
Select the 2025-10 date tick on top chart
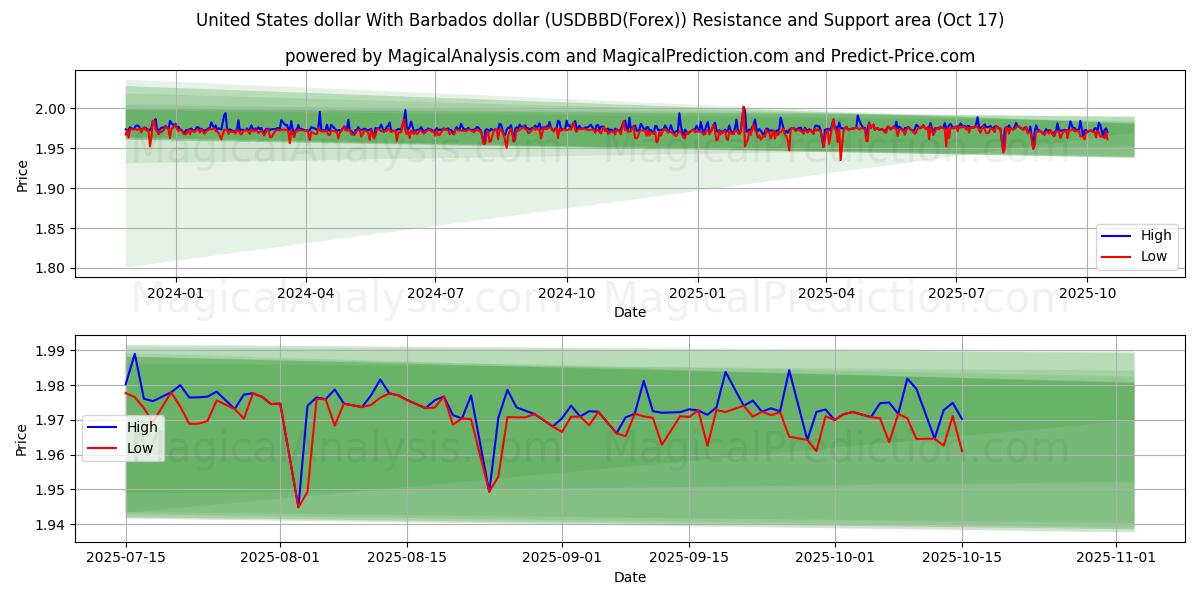1087,293
